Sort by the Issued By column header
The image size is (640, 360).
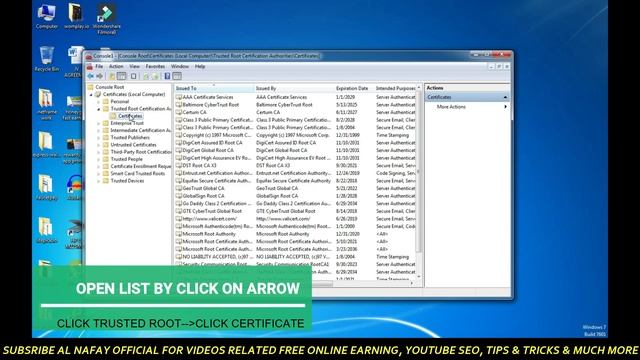(294, 89)
